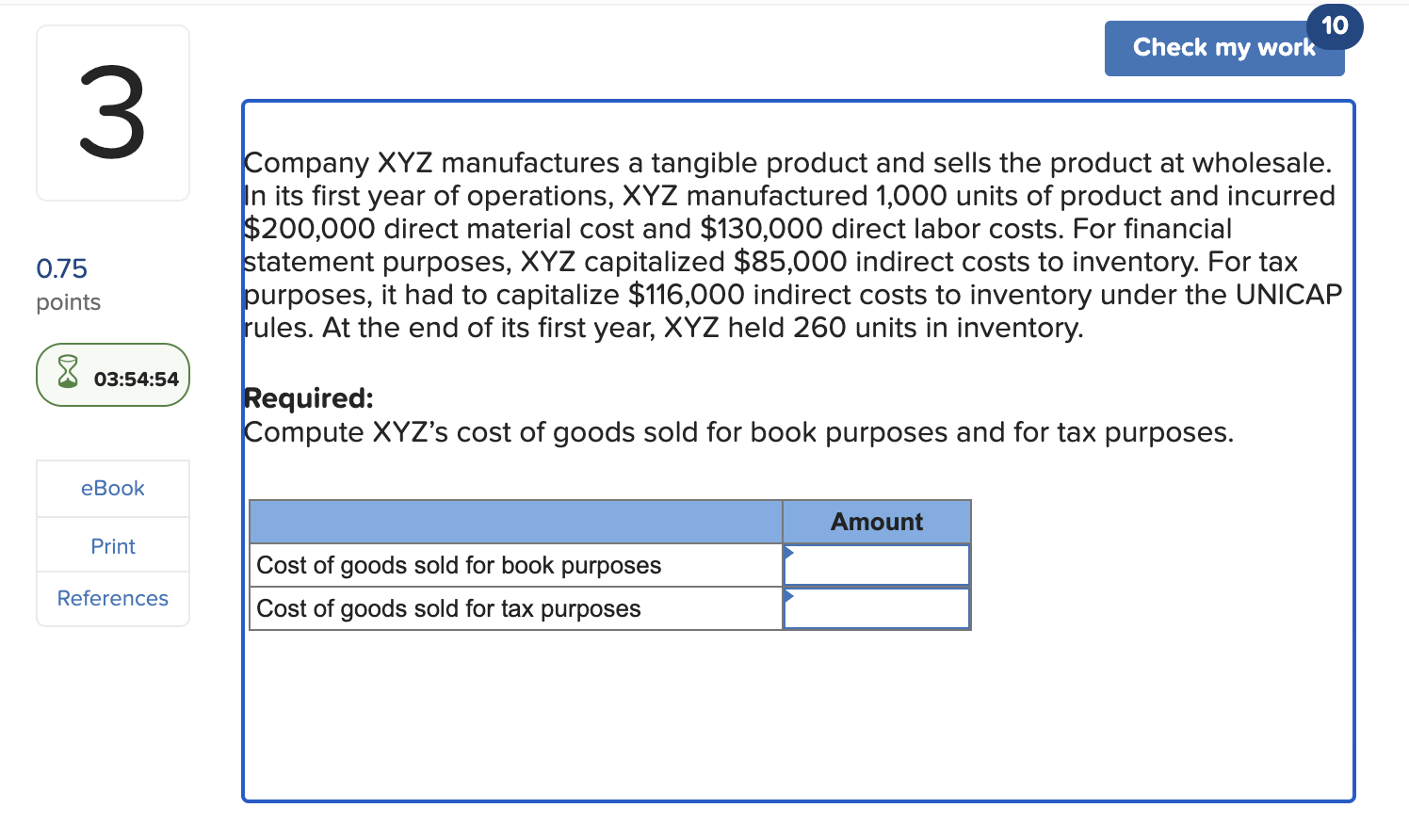This screenshot has width=1409, height=840.
Task: Click the row labeled Cost of goods sold for book purposes
Action: tap(459, 565)
